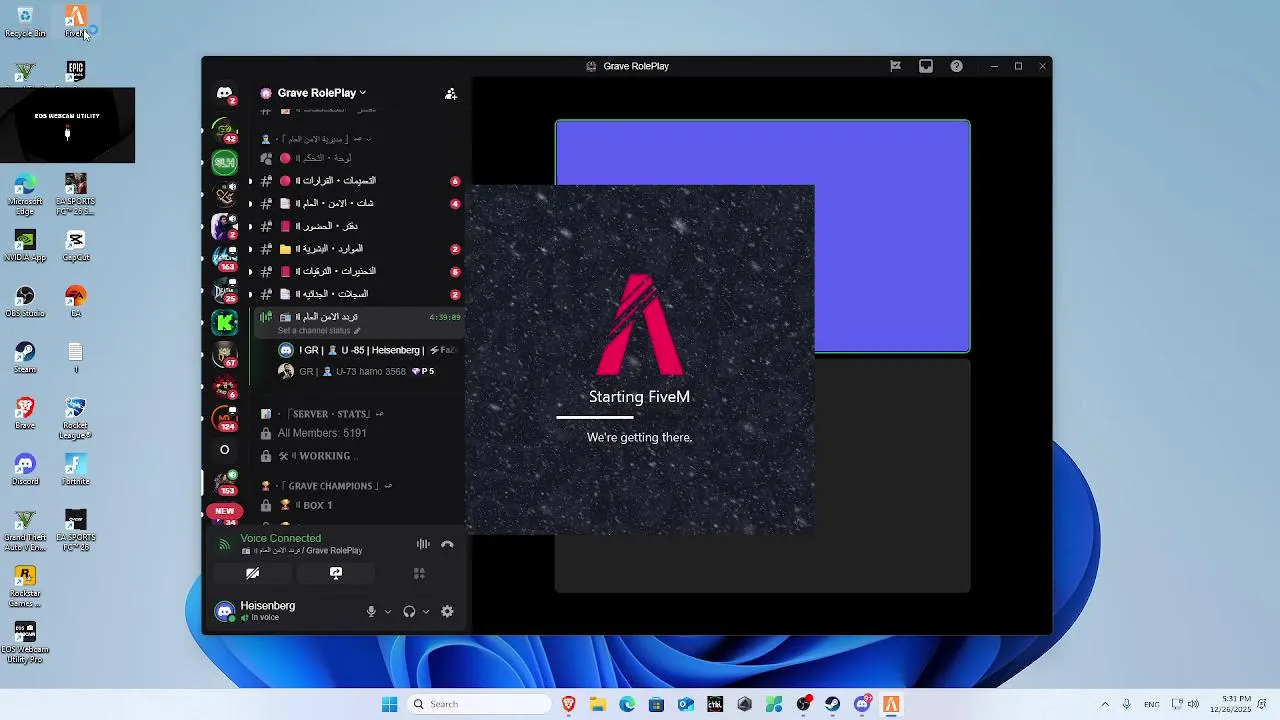Select the channel with 4 unread badge
1280x720 pixels.
pyautogui.click(x=360, y=203)
